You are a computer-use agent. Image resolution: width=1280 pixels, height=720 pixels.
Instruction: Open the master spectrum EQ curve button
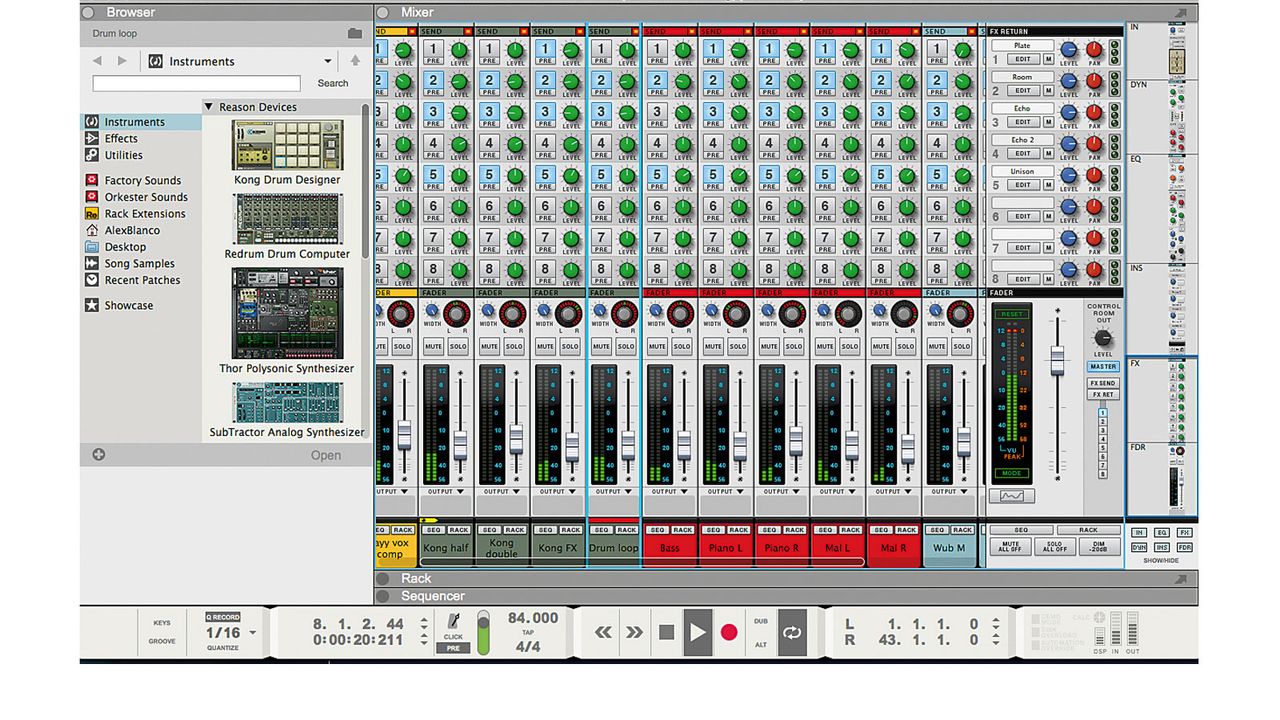click(1011, 496)
